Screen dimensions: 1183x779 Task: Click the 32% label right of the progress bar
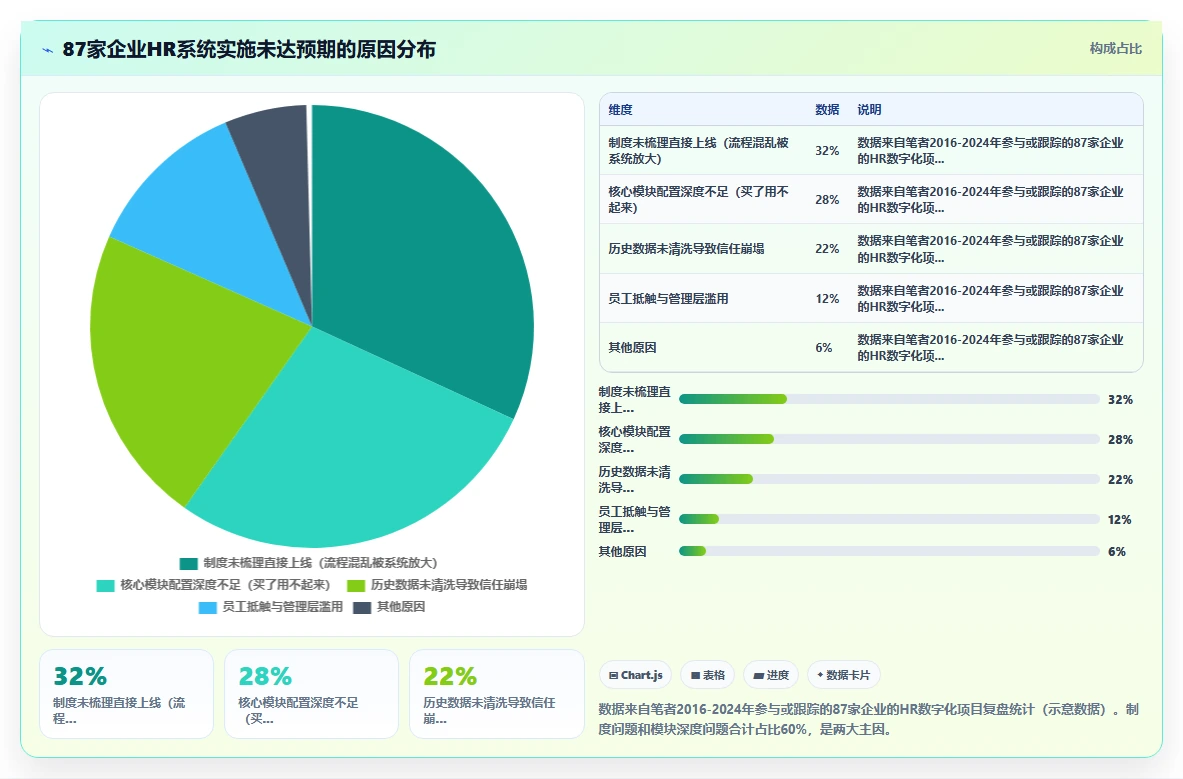point(1120,400)
